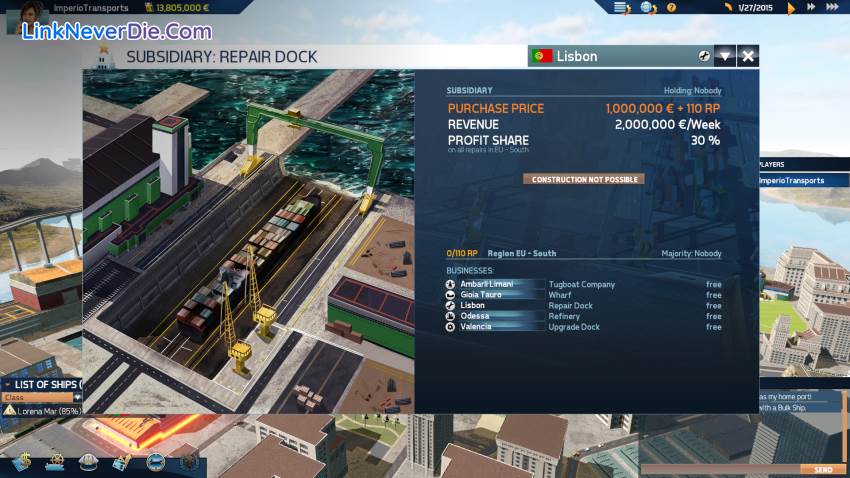Image resolution: width=850 pixels, height=478 pixels.
Task: Click the tugboat icon next to Ambarli Limani
Action: (450, 284)
